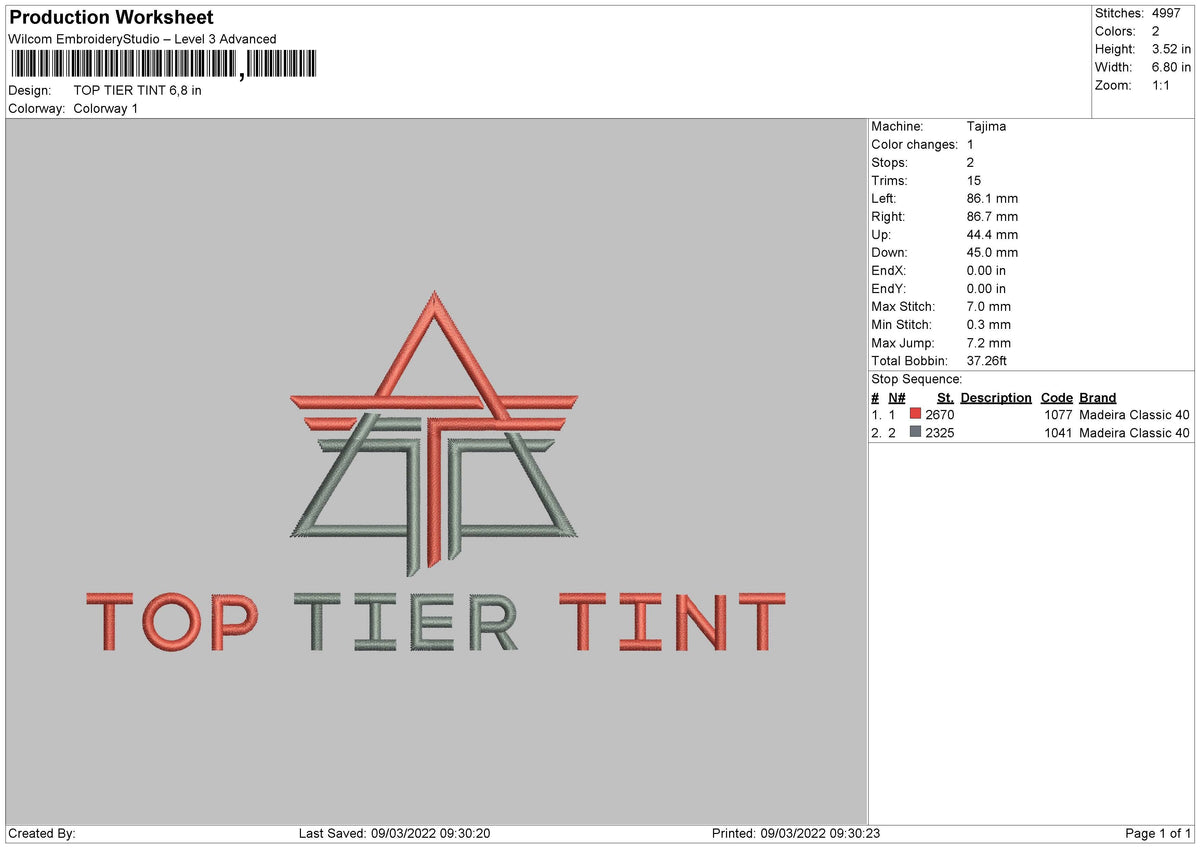This screenshot has width=1200, height=848.
Task: Click the red 2670 thread color swatch
Action: tap(915, 414)
